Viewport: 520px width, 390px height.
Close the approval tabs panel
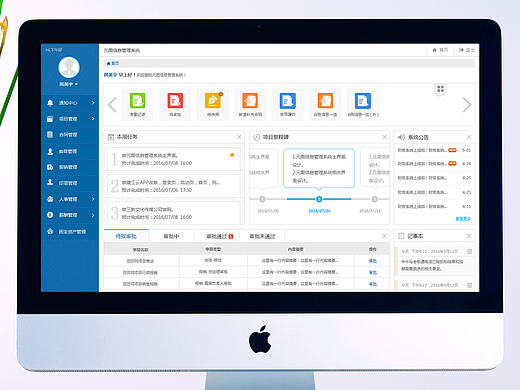[x=384, y=236]
